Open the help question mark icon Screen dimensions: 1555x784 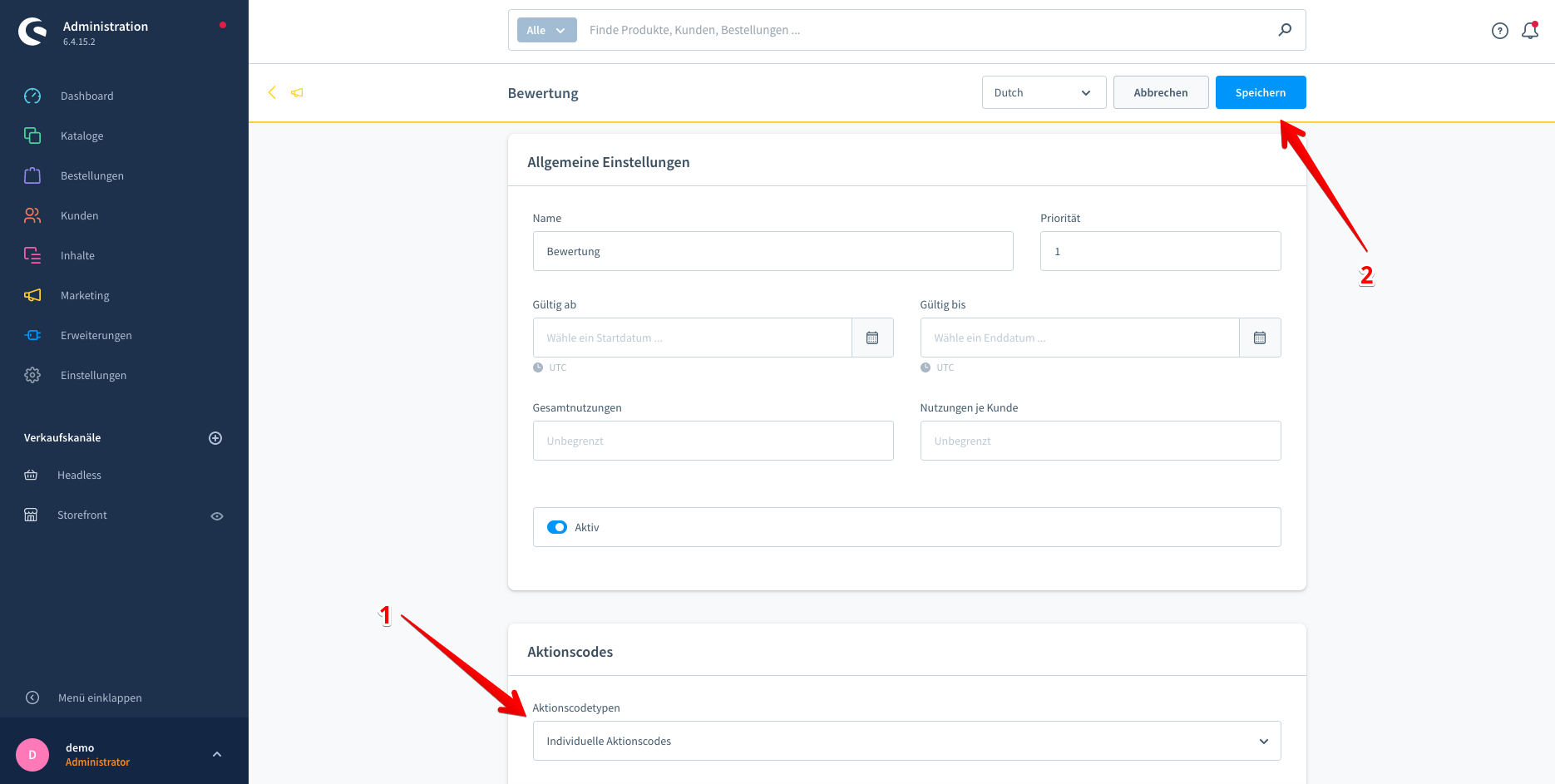pos(1499,31)
